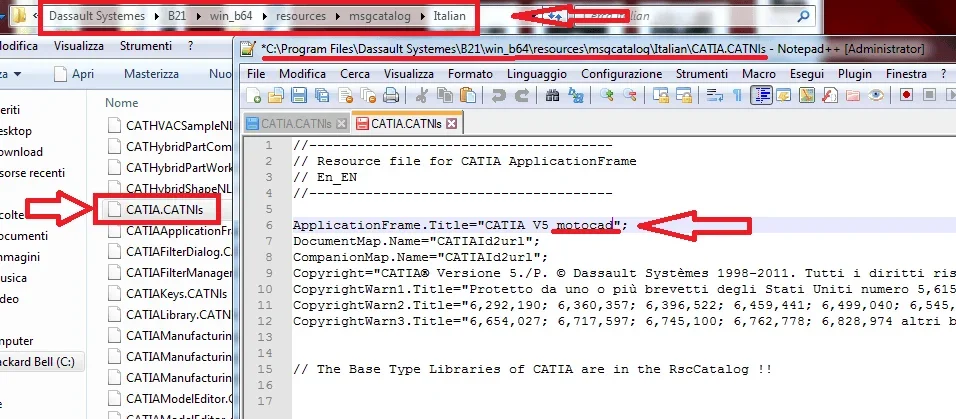
Task: Click the Save file toolbar icon
Action: [298, 95]
